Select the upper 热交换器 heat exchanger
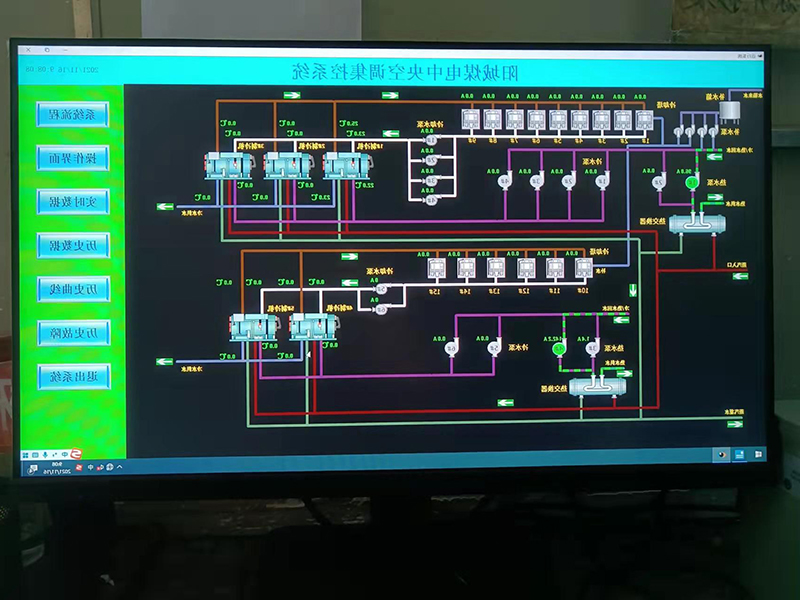Image resolution: width=800 pixels, height=600 pixels. 696,222
